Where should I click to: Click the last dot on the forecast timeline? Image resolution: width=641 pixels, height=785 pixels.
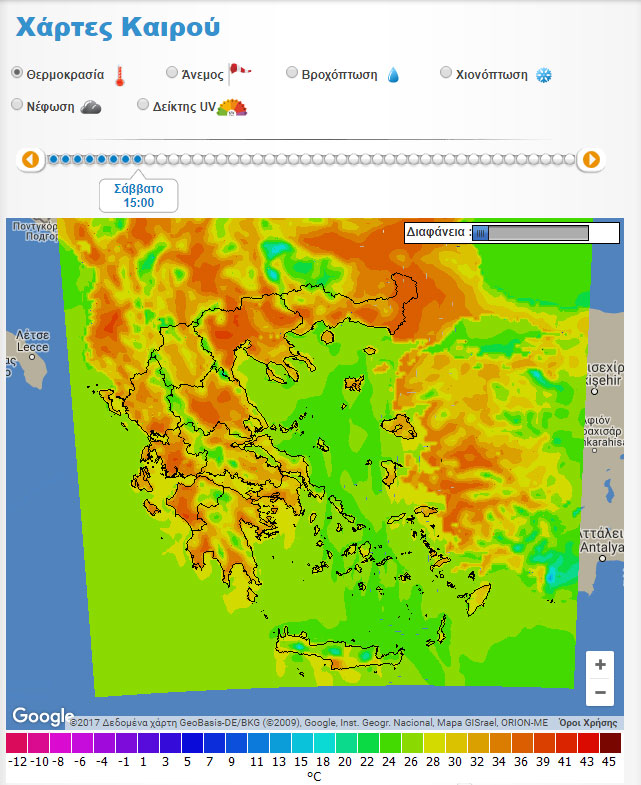[570, 159]
